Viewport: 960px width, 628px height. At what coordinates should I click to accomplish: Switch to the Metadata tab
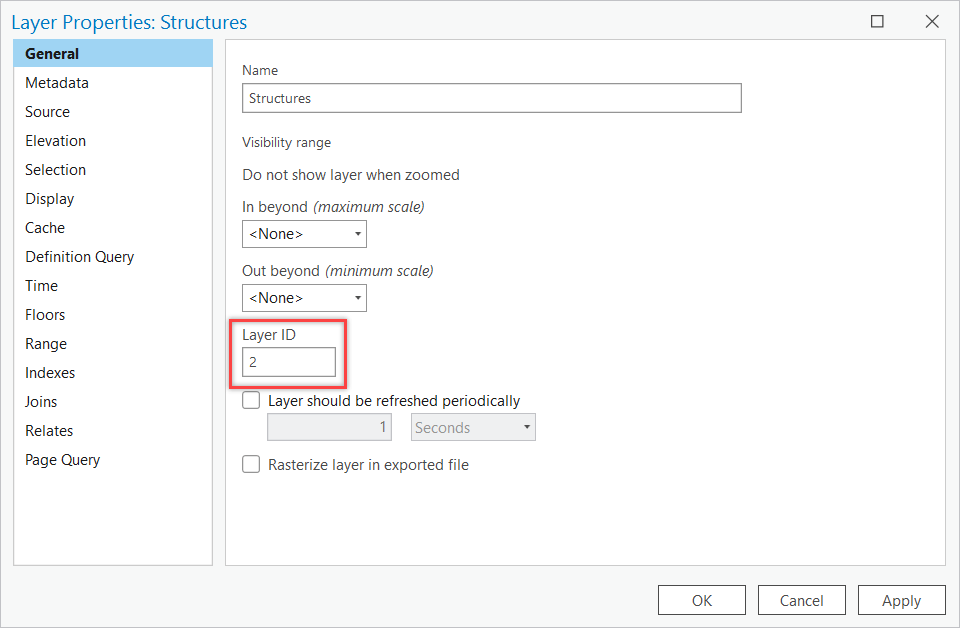[57, 82]
